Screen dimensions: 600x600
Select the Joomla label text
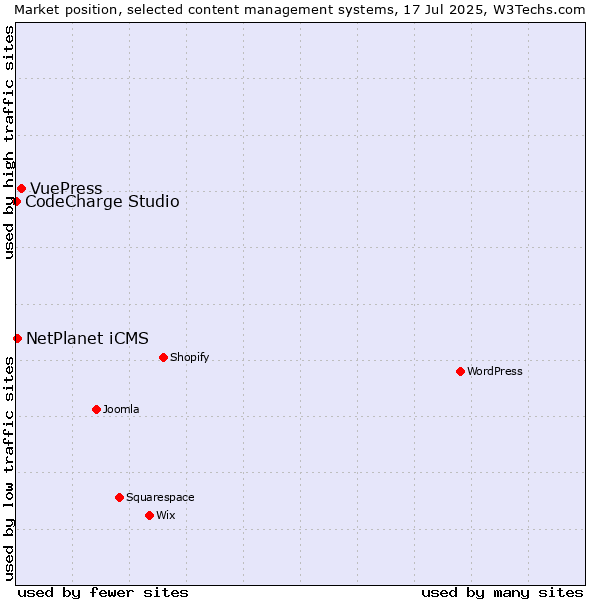[121, 409]
